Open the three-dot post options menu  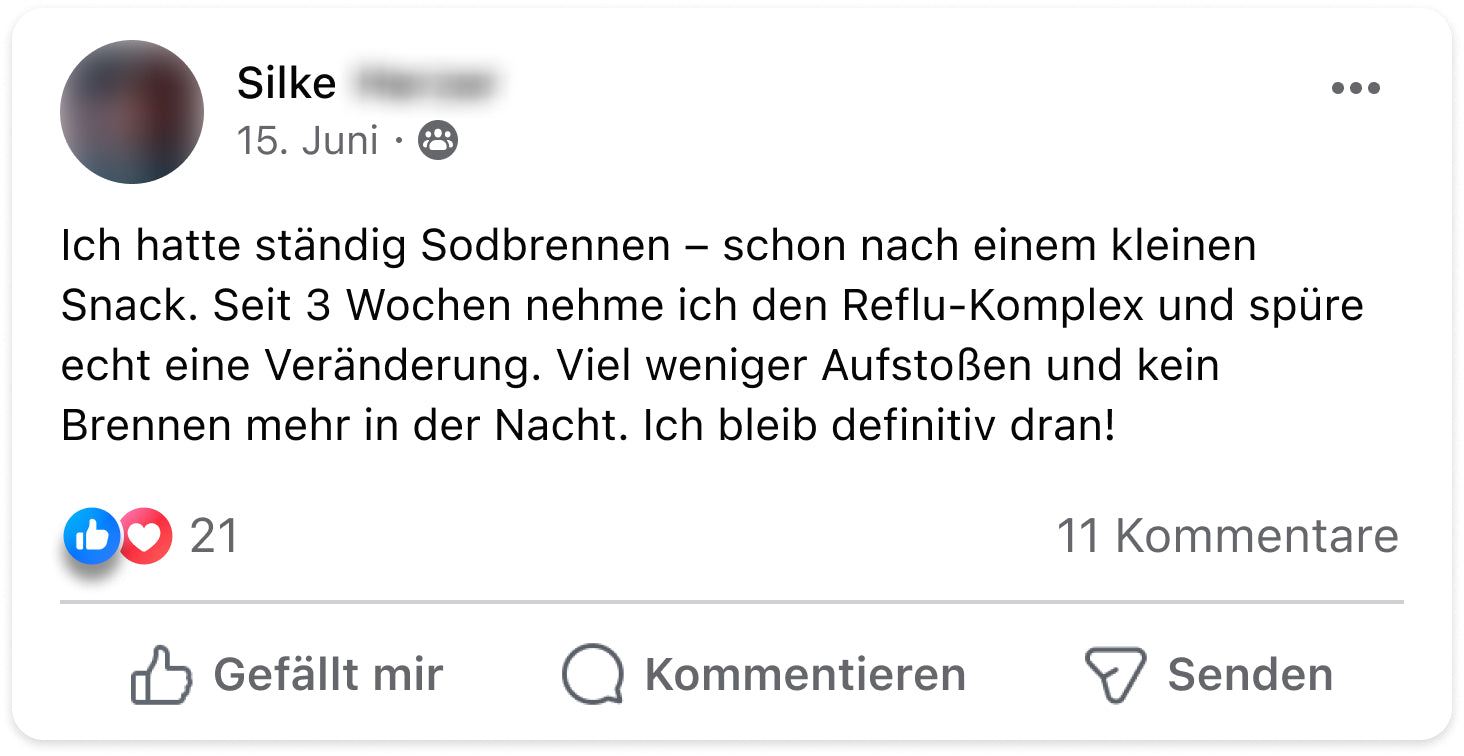[1355, 89]
